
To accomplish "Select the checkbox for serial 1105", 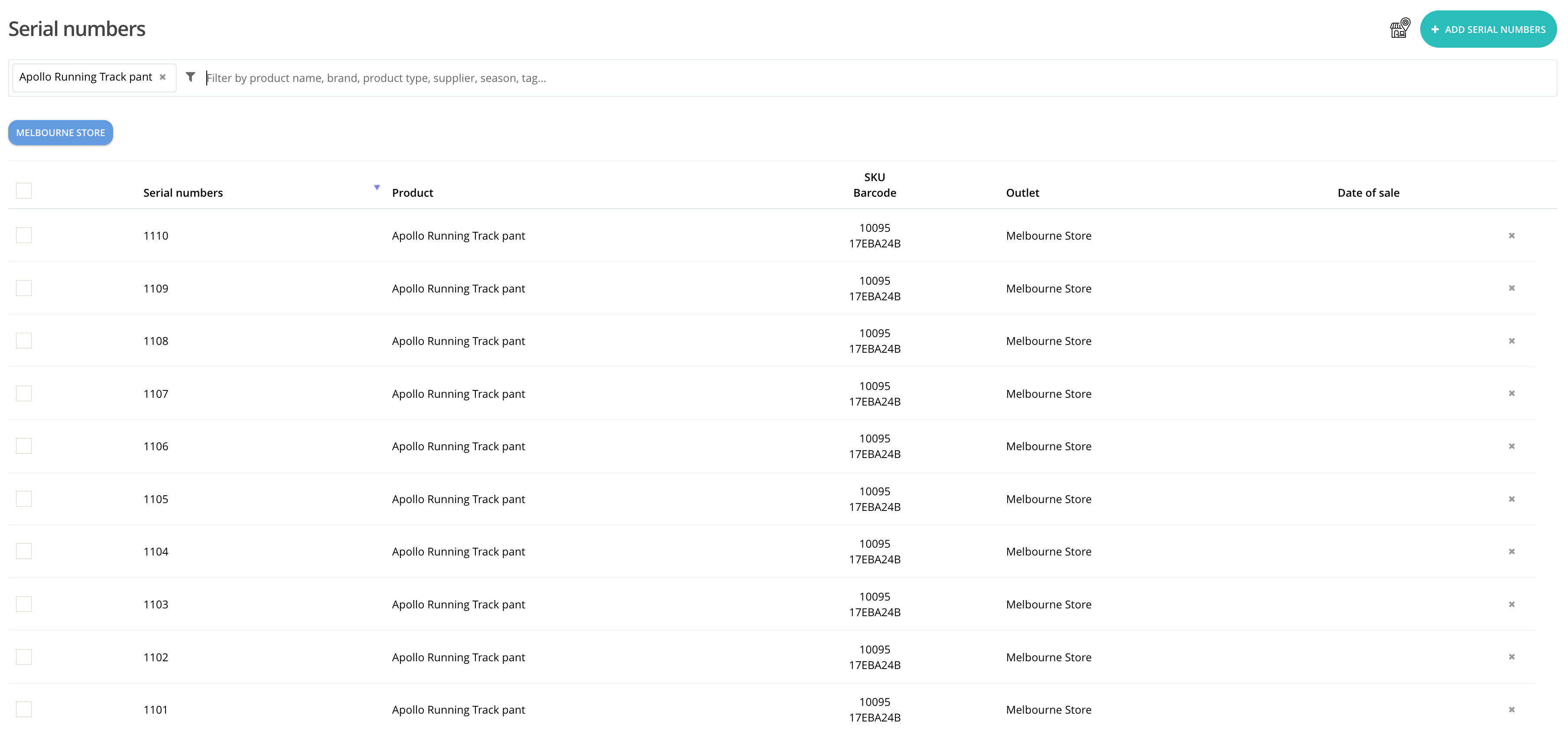I will coord(24,499).
